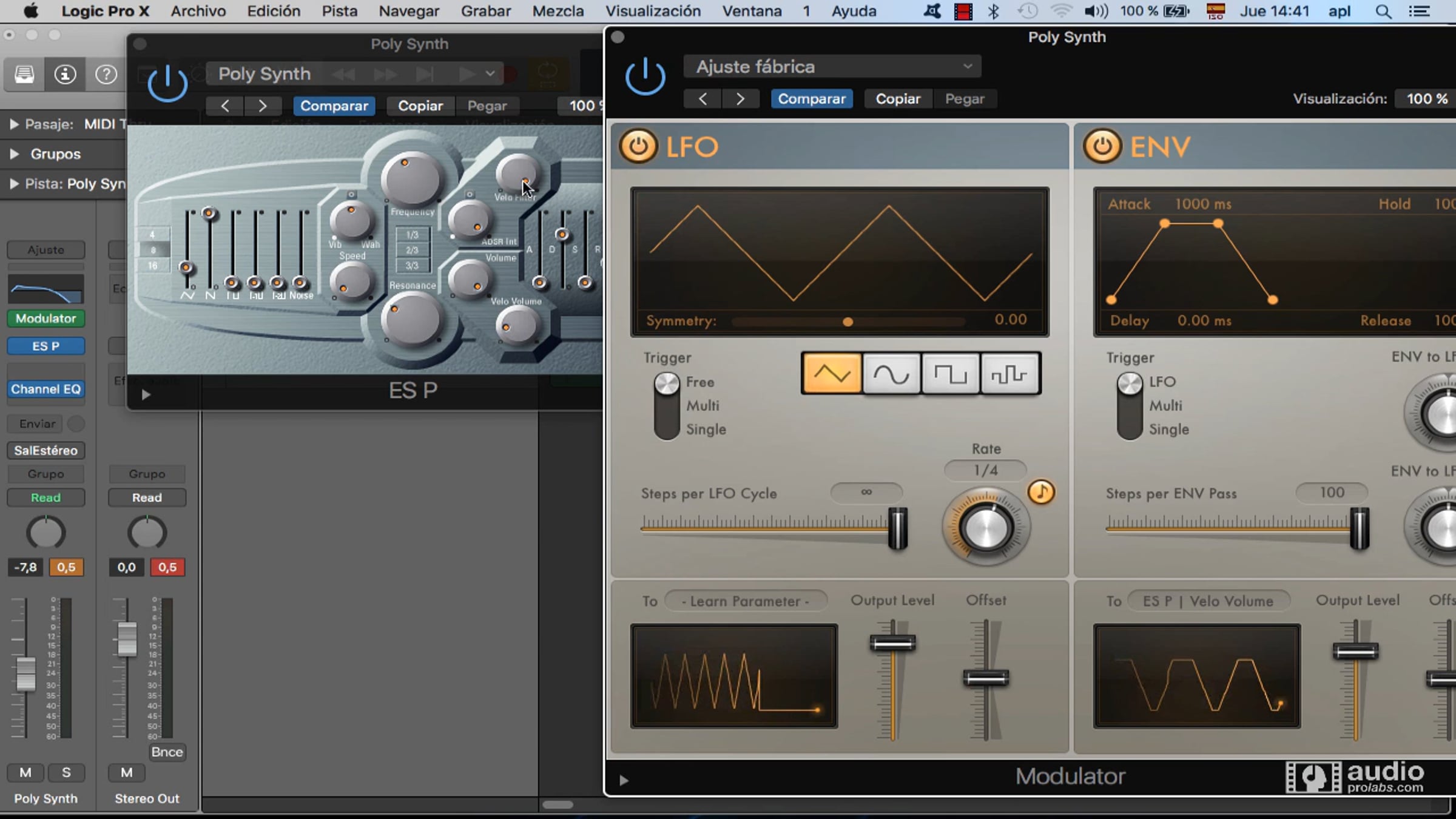Open the Mezcla menu
The image size is (1456, 819).
(x=558, y=11)
